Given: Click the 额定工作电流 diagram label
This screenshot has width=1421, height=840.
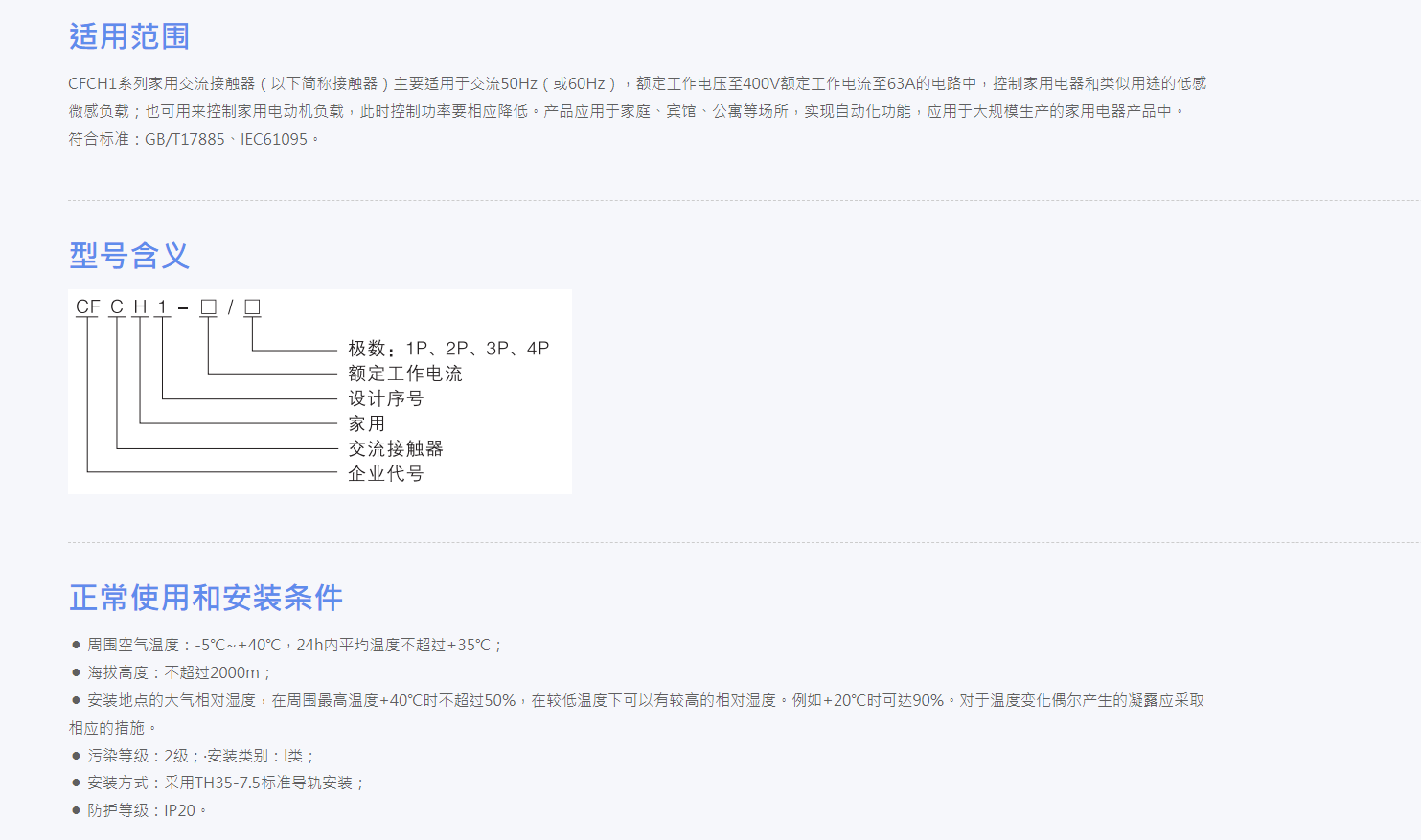Looking at the screenshot, I should pos(404,374).
